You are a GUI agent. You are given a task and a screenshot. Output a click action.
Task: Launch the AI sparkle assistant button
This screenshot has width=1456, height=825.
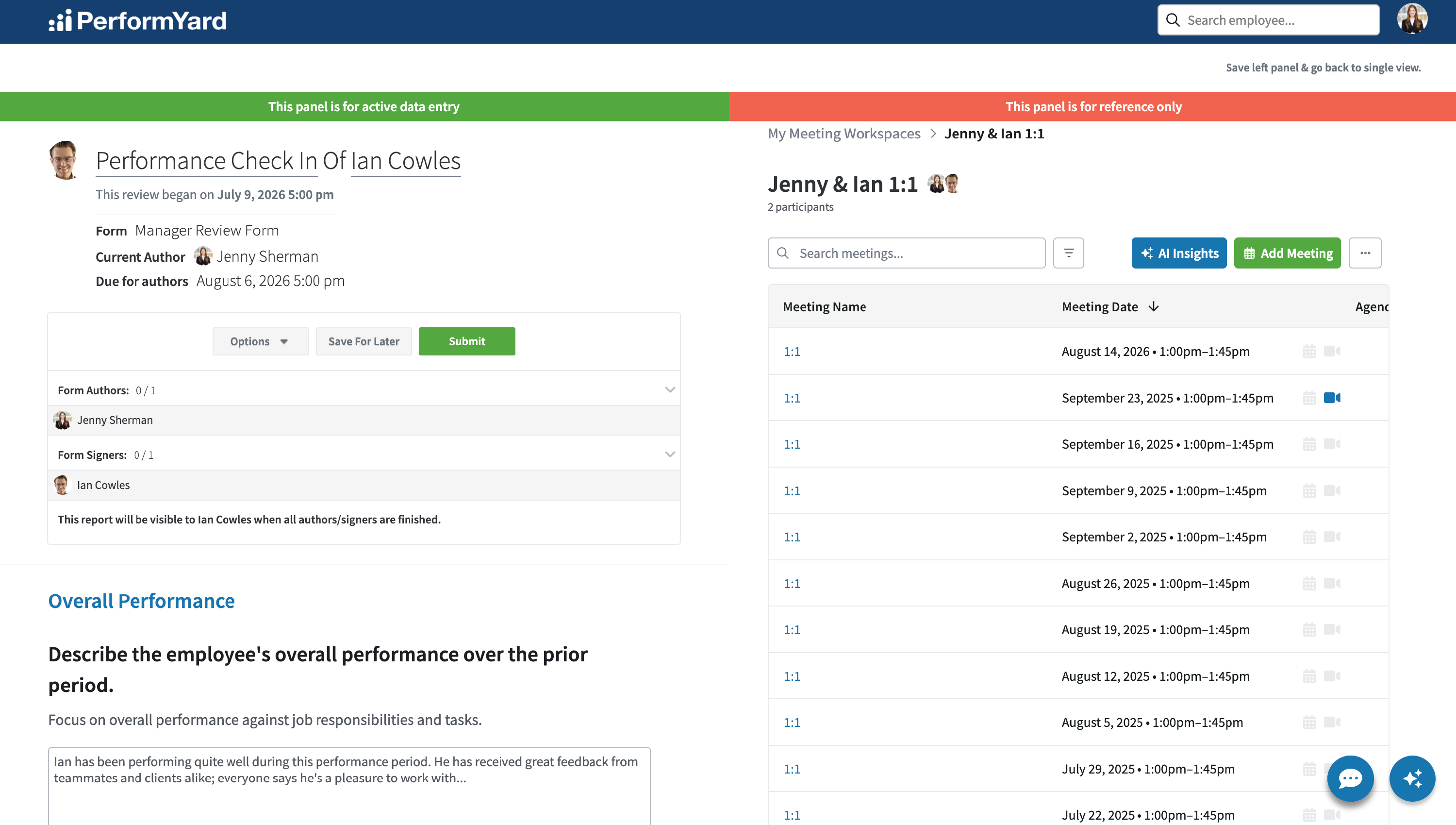point(1412,778)
